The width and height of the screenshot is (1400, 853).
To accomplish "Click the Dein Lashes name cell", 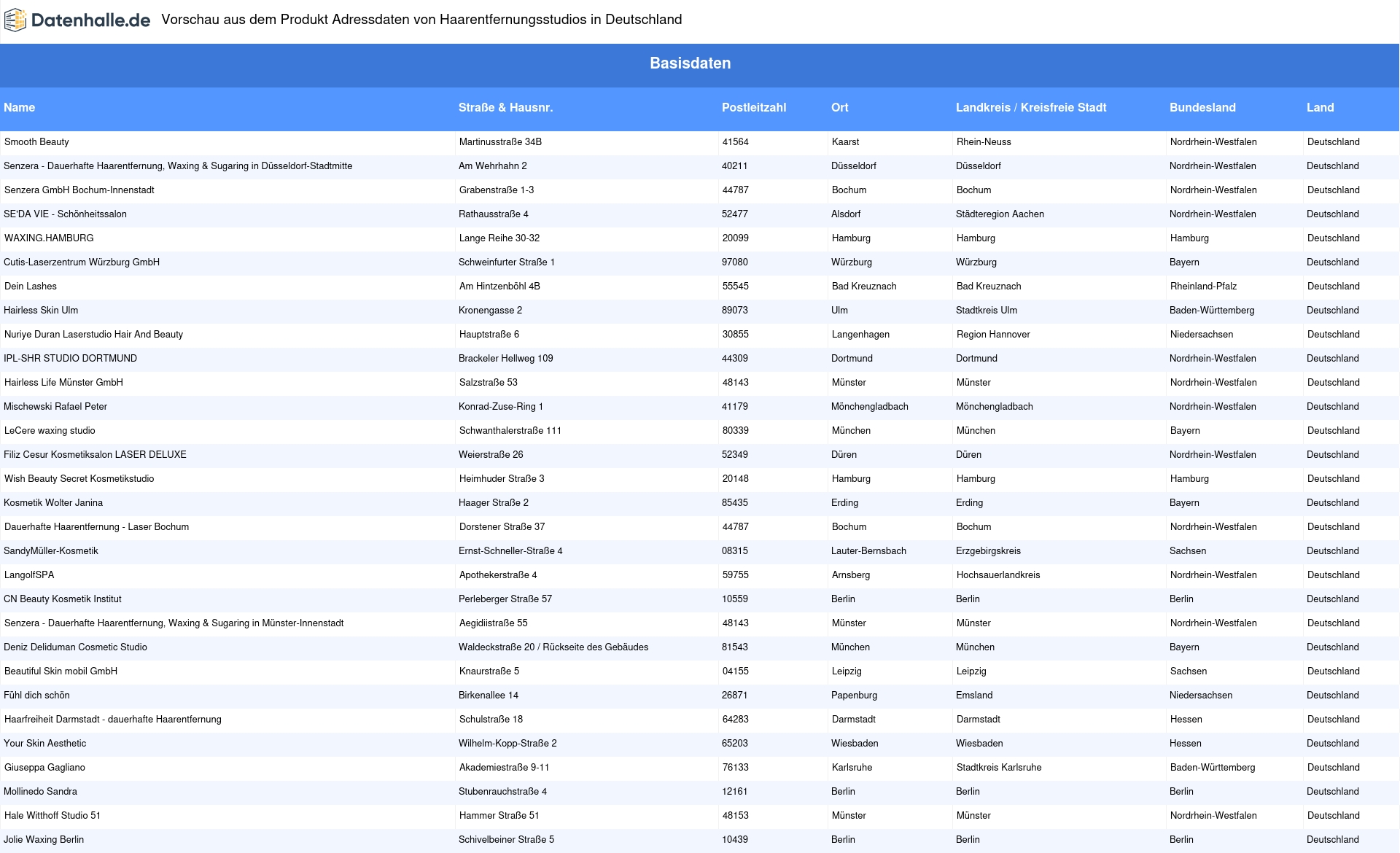I will [31, 287].
